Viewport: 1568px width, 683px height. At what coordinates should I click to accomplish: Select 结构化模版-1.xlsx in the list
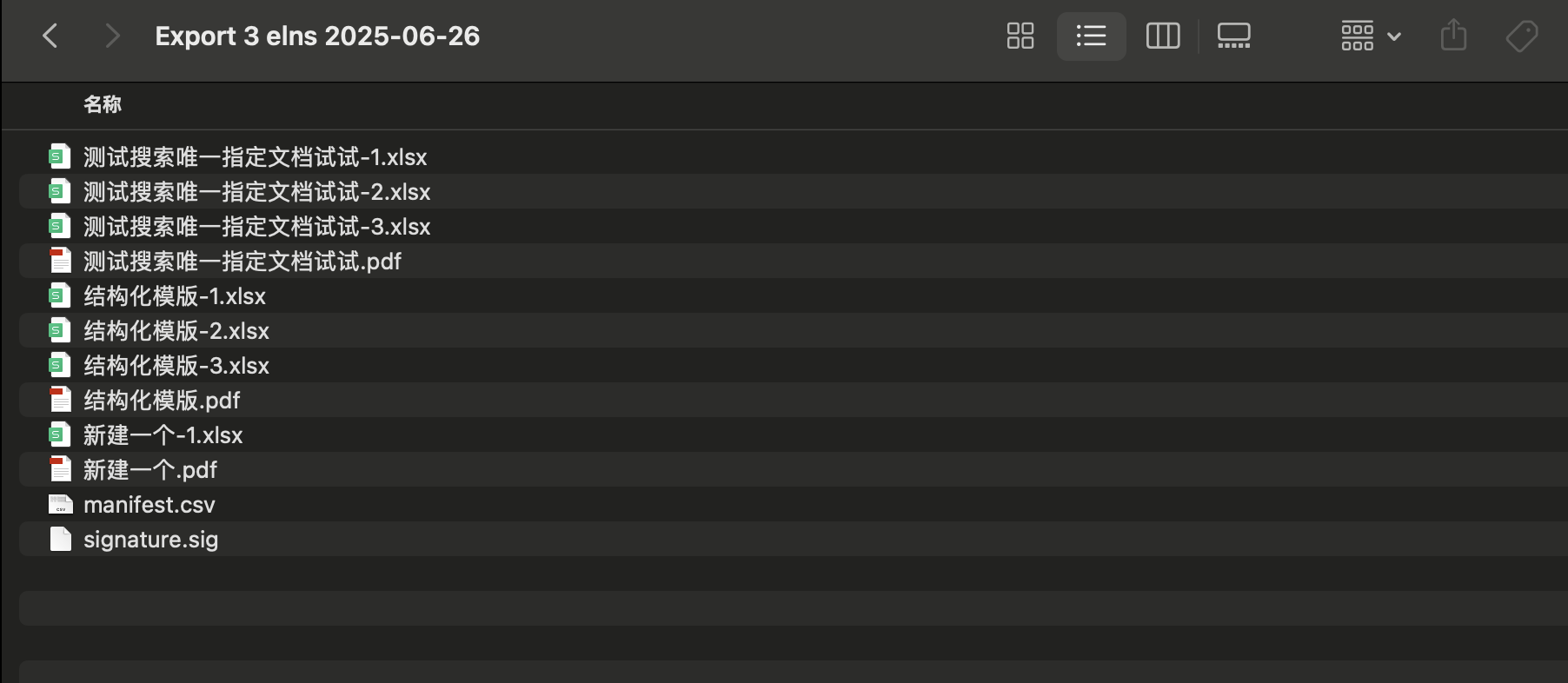(174, 296)
